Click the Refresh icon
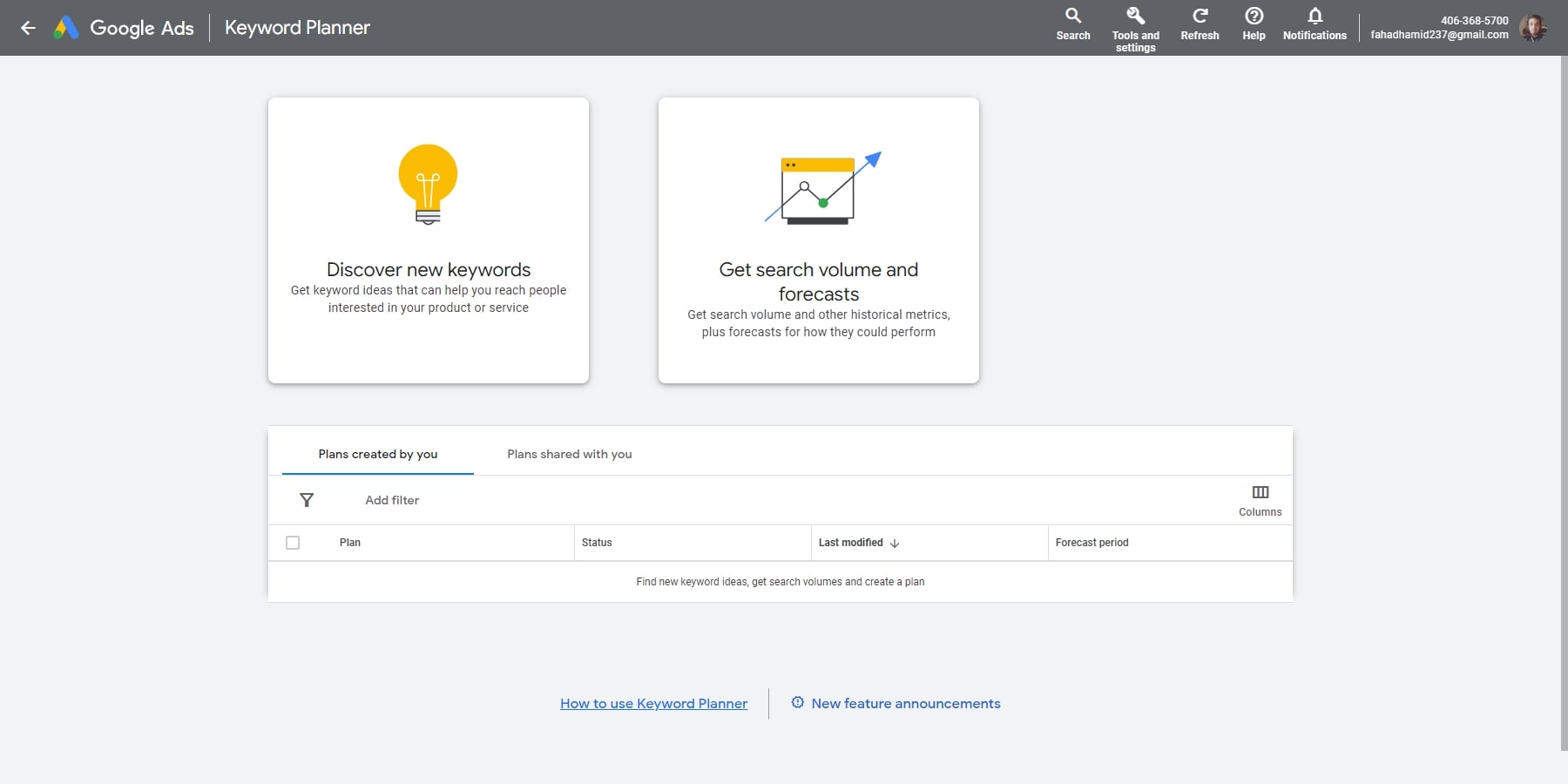 click(x=1200, y=22)
